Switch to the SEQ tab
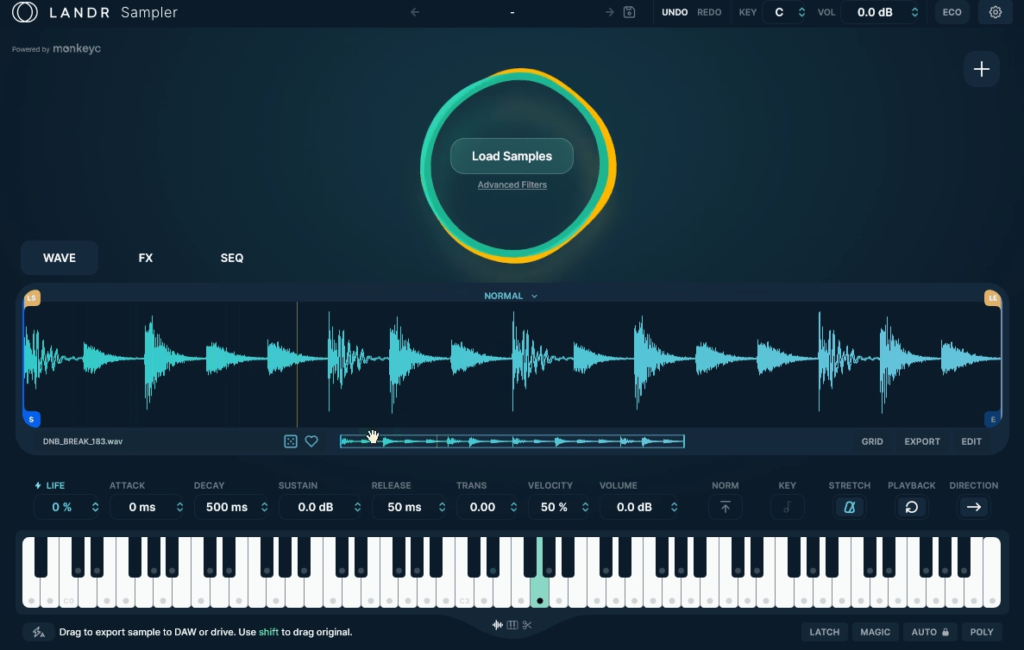 [232, 258]
